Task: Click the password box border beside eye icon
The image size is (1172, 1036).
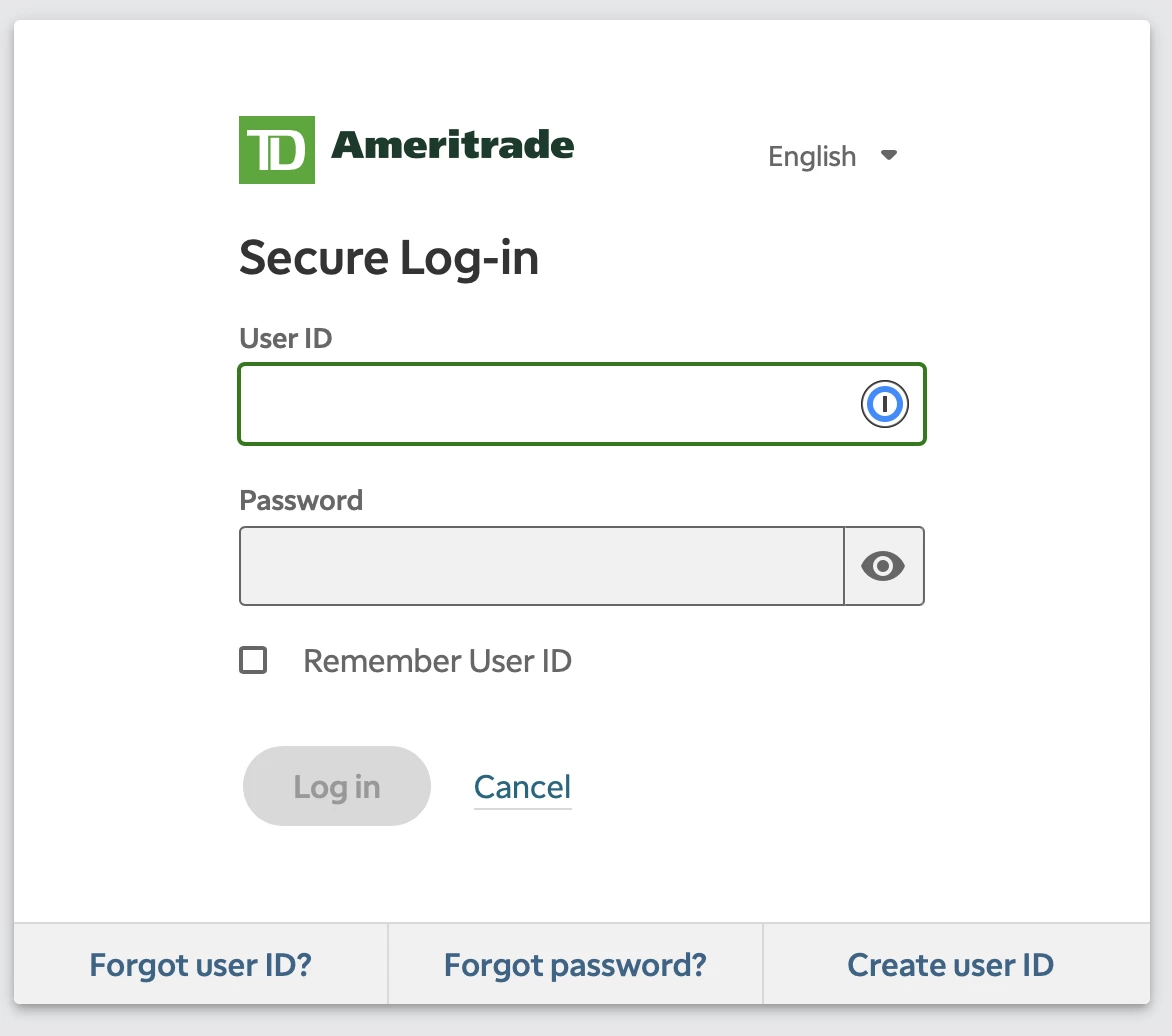Action: coord(845,566)
